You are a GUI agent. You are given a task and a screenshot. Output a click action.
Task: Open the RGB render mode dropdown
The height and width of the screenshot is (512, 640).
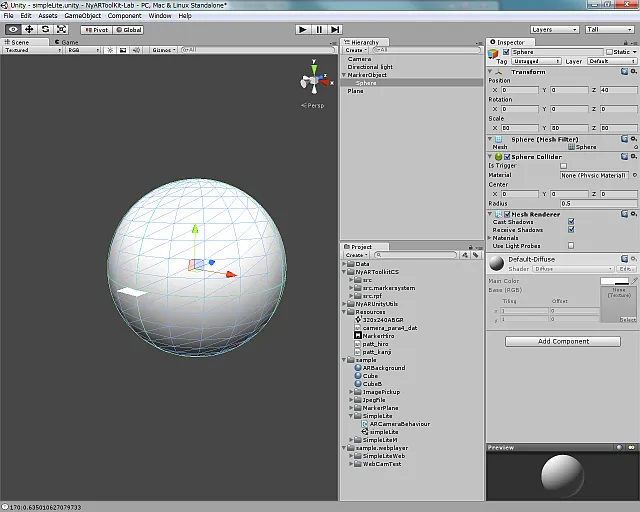click(x=83, y=50)
